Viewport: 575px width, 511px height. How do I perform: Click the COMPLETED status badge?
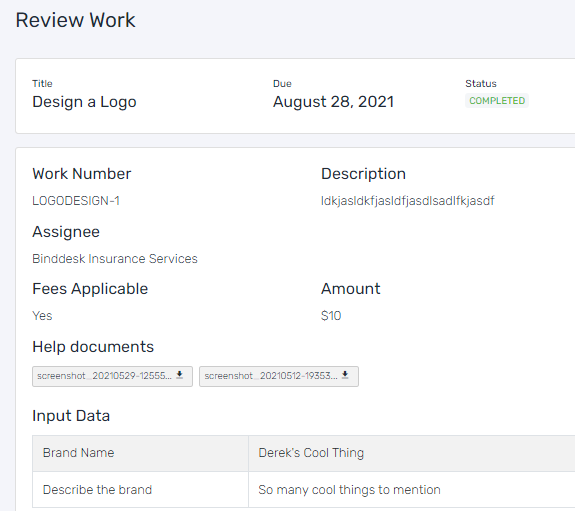pos(497,101)
